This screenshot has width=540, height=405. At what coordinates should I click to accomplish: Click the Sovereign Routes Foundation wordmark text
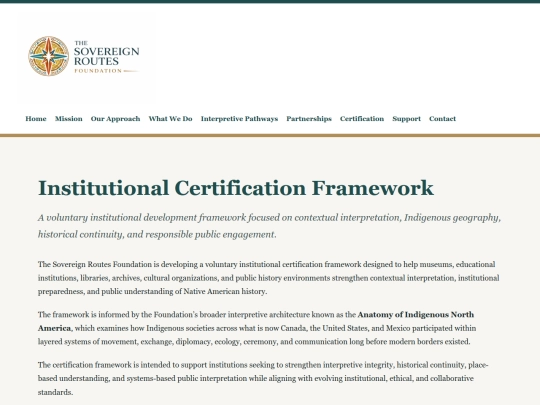106,57
